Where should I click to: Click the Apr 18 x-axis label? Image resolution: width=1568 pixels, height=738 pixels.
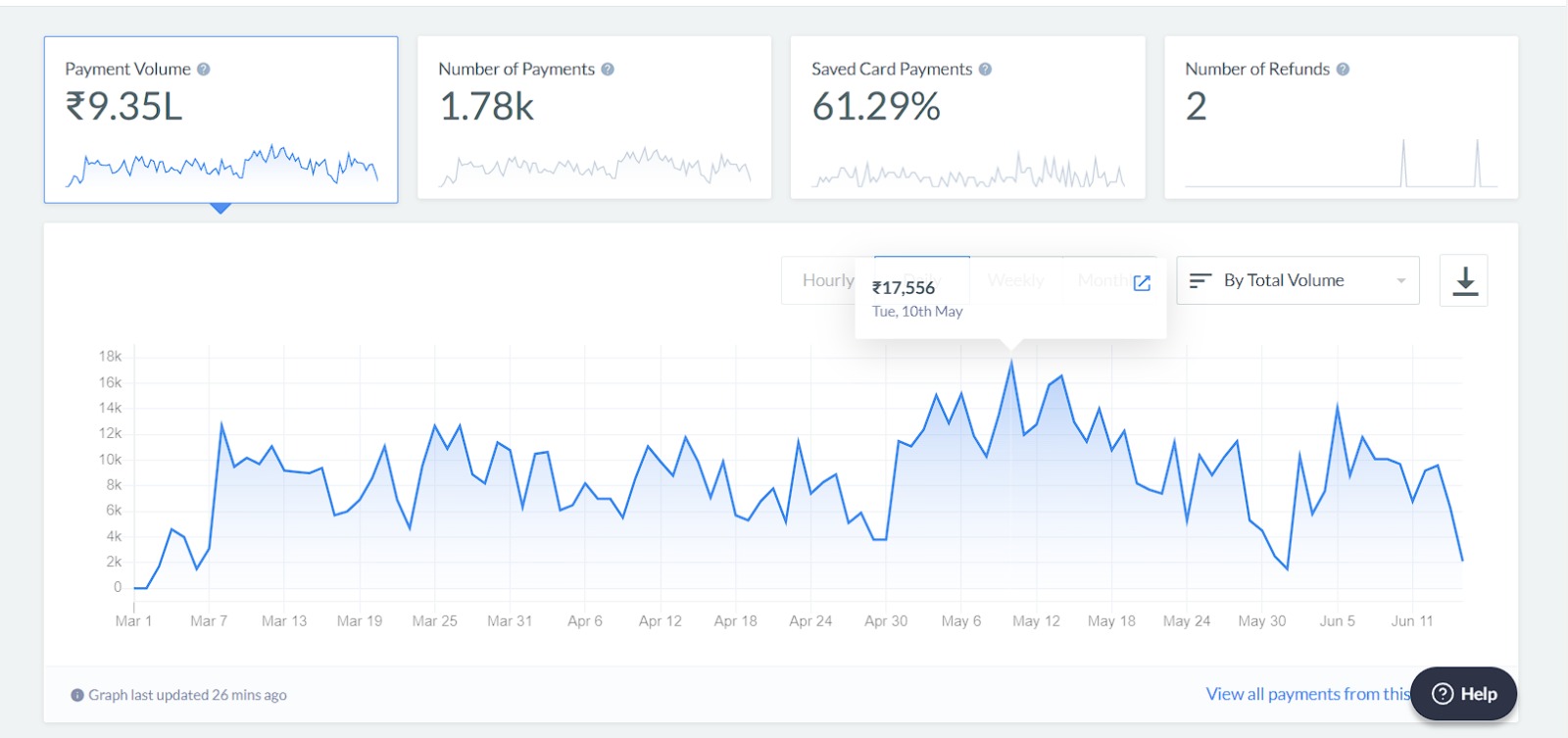coord(735,621)
